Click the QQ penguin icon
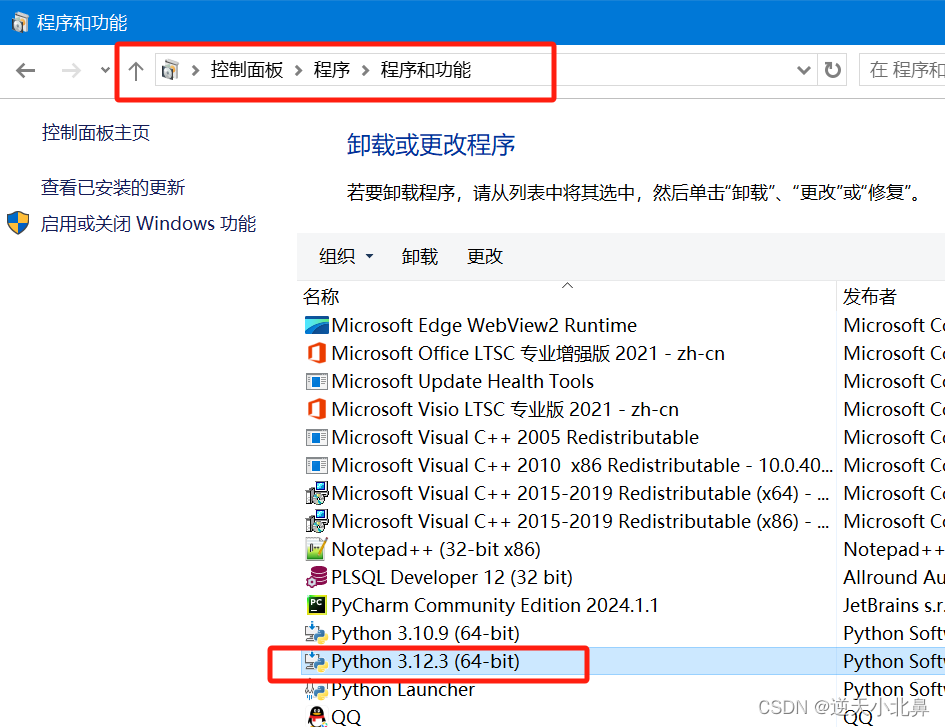This screenshot has height=727, width=945. point(315,716)
